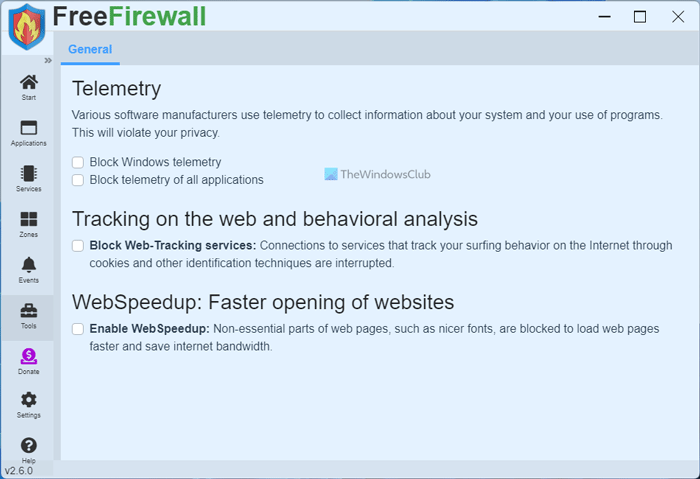Close the FreeFirewall window
The height and width of the screenshot is (479, 700).
tap(678, 17)
